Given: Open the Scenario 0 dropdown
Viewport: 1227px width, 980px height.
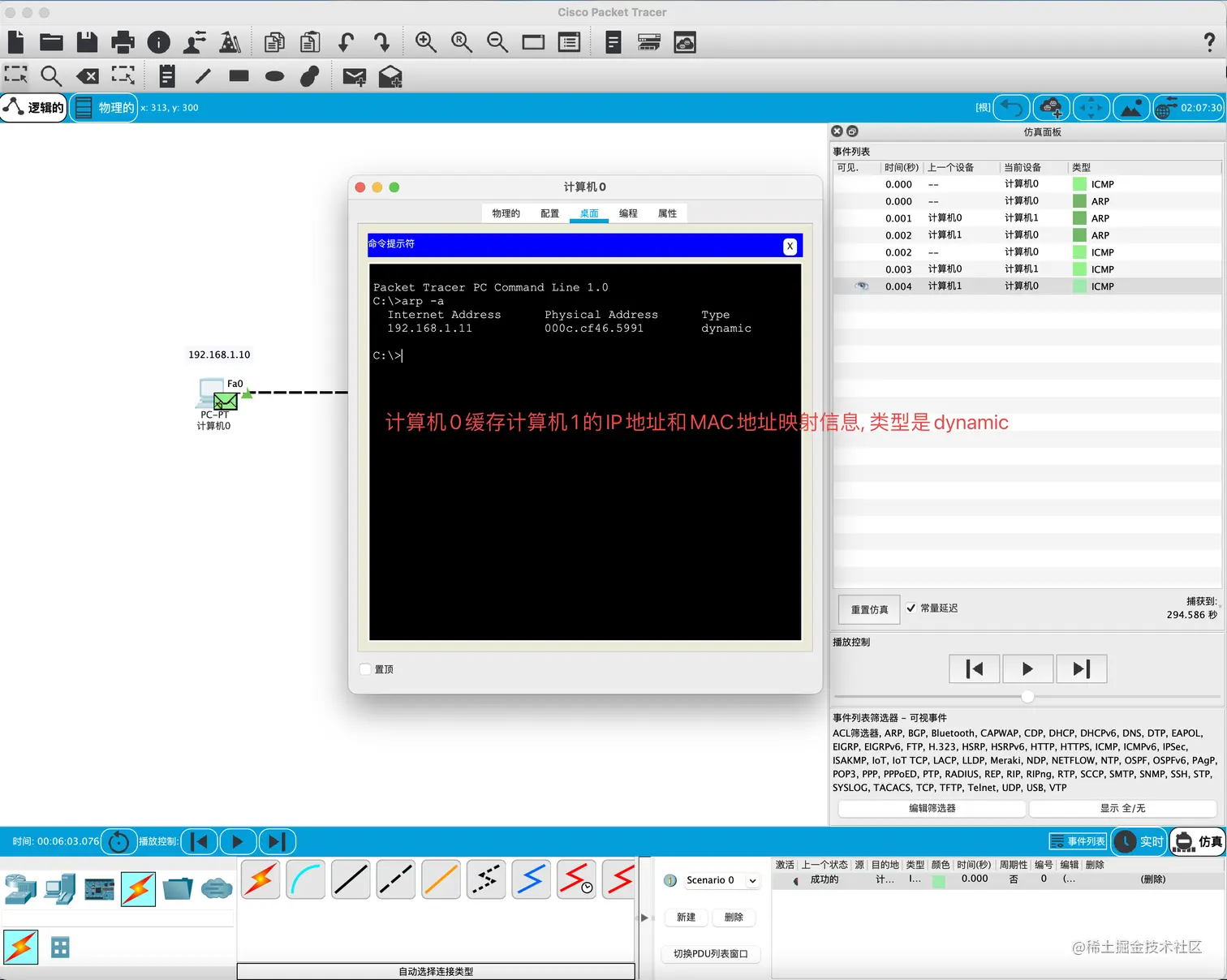Looking at the screenshot, I should coord(752,880).
